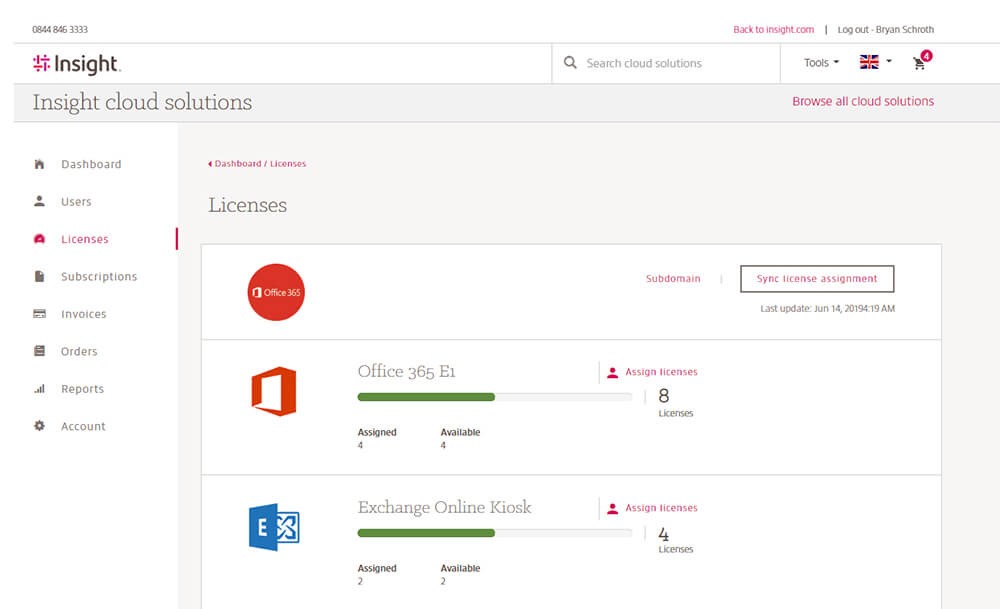Viewport: 1000px width, 609px height.
Task: Click Sync license assignment button
Action: (817, 279)
